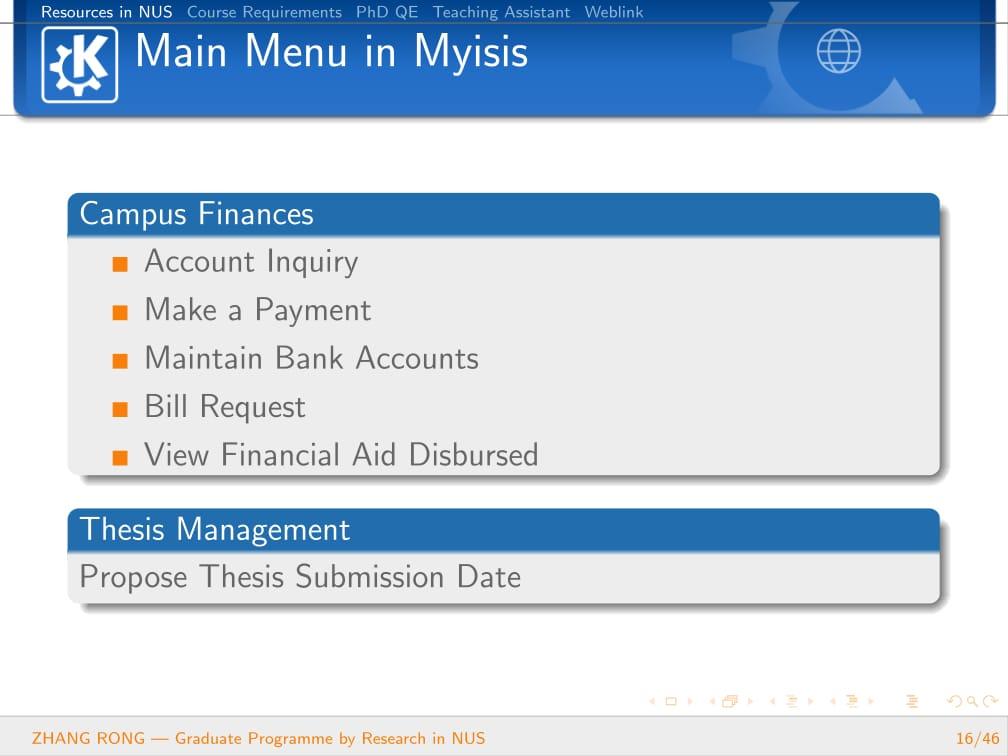
Task: Open the Resources in NUS section
Action: (107, 12)
